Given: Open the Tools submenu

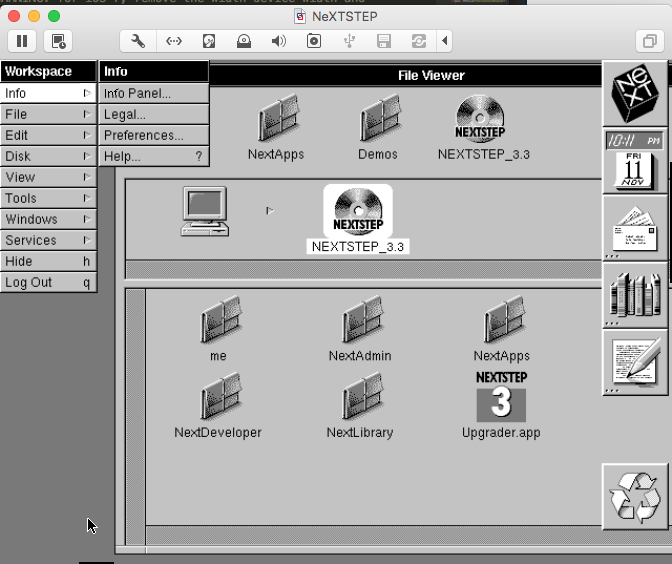Looking at the screenshot, I should [48, 198].
